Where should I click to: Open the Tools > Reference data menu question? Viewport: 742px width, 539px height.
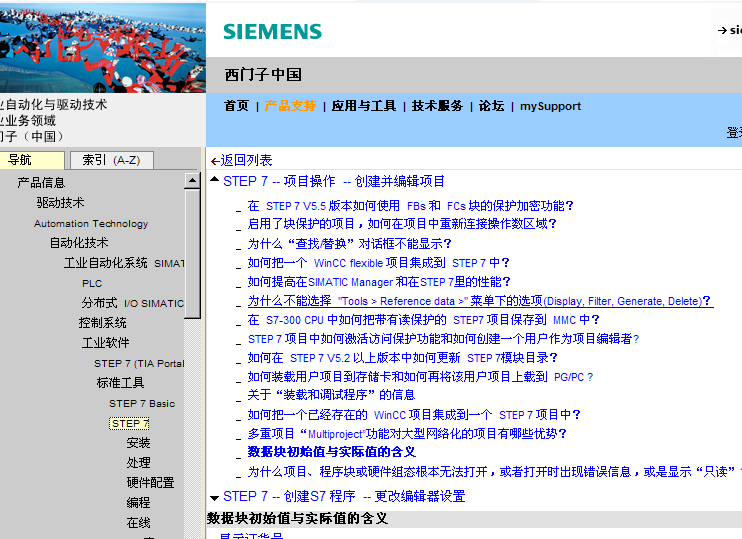coord(479,301)
